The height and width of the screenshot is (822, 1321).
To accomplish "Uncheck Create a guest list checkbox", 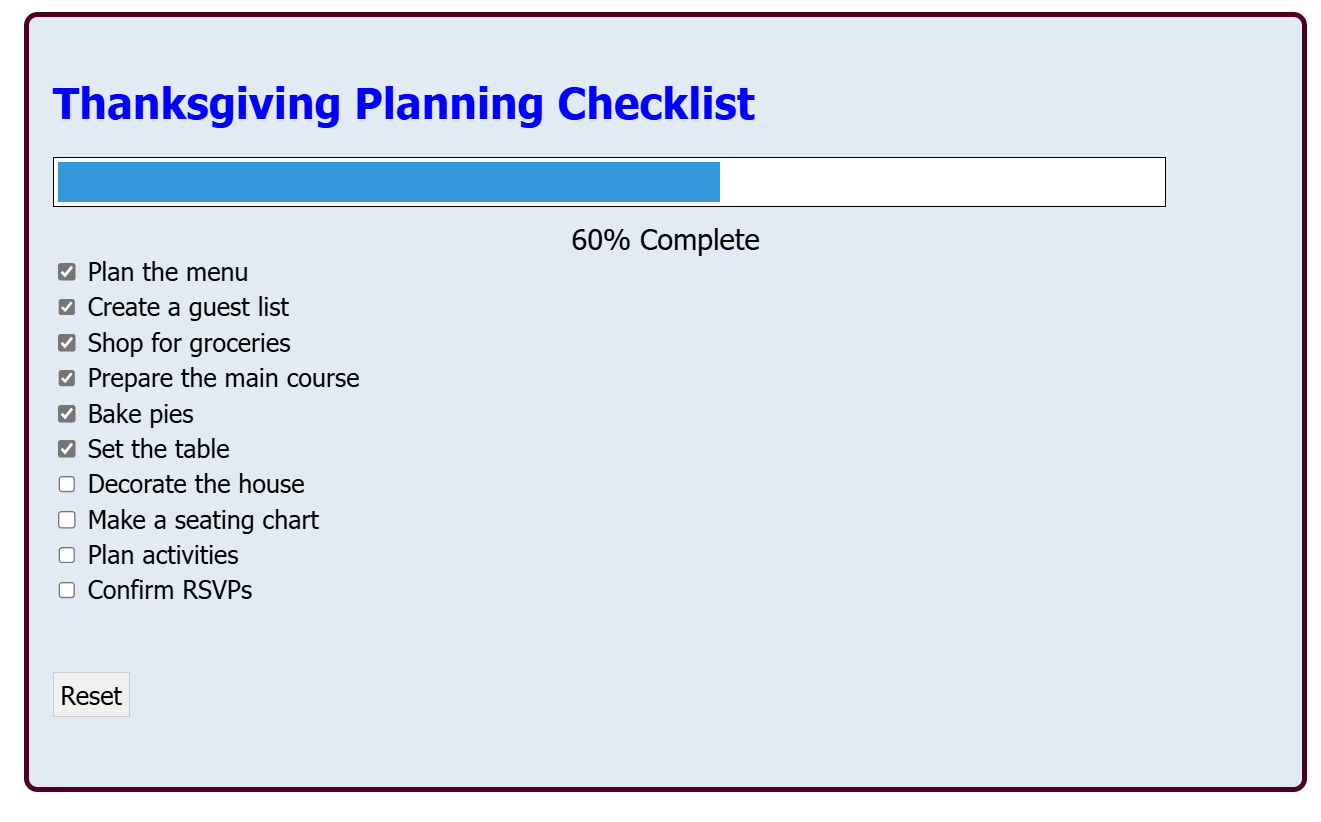I will click(67, 307).
